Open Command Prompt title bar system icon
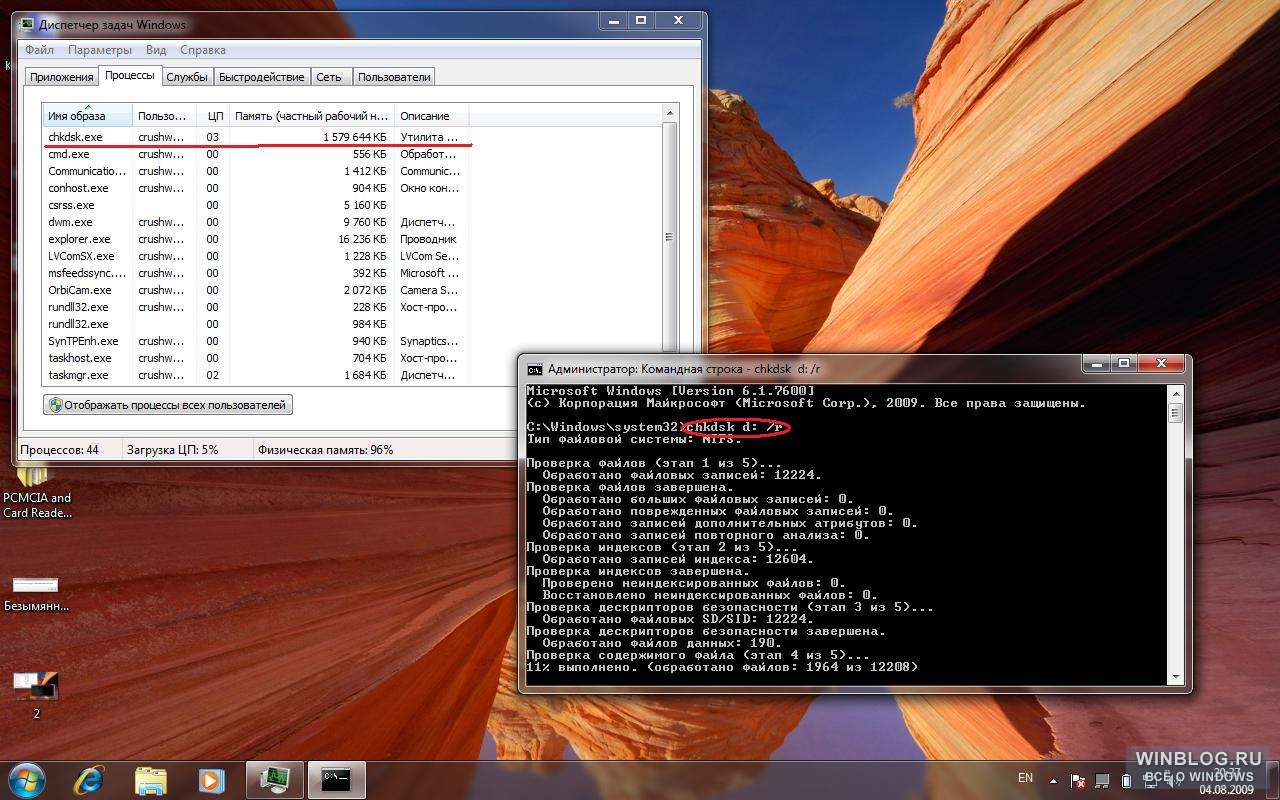Viewport: 1280px width, 800px height. point(535,369)
